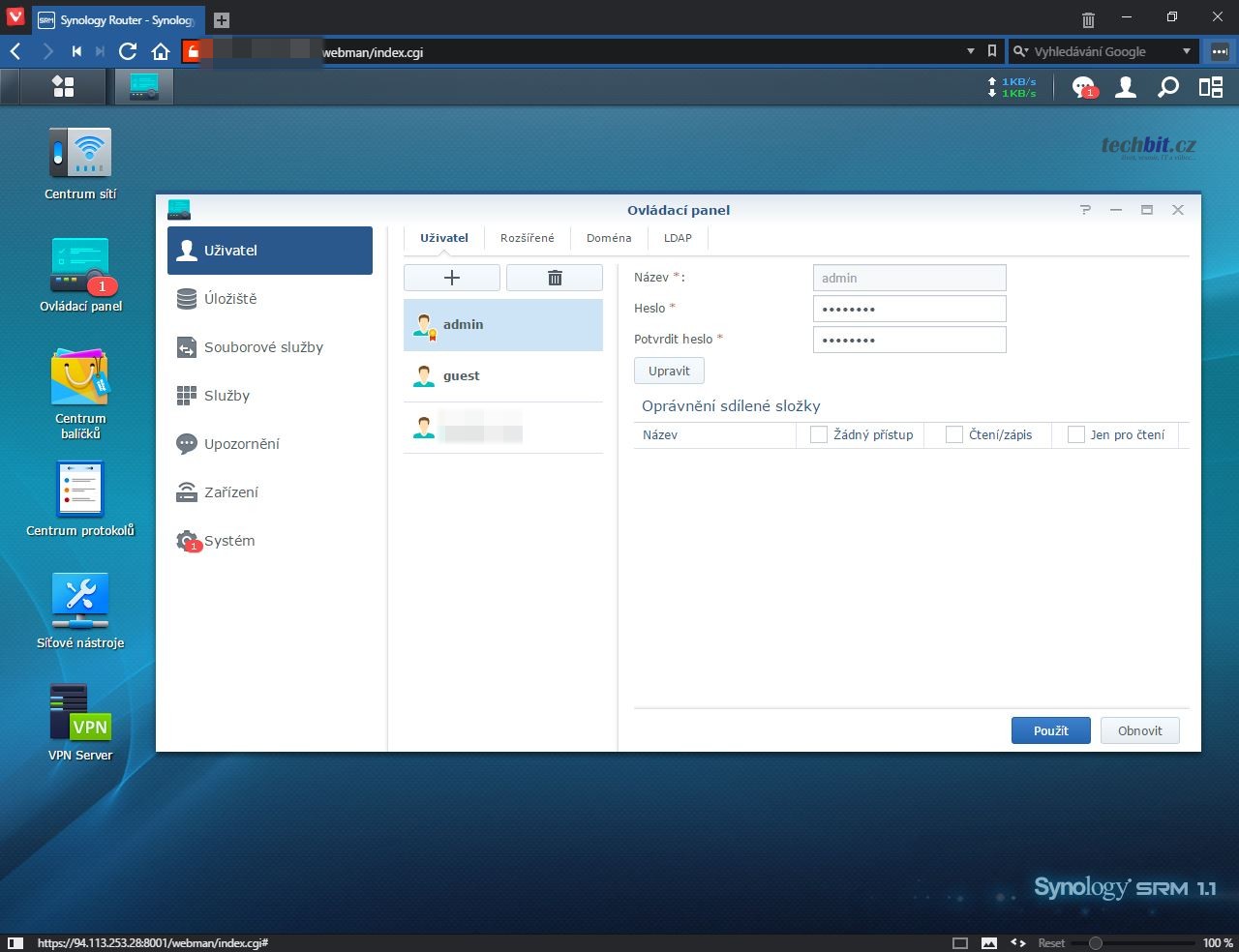Open the Google search engine dropdown arrow
The width and height of the screenshot is (1239, 952).
pyautogui.click(x=1187, y=51)
